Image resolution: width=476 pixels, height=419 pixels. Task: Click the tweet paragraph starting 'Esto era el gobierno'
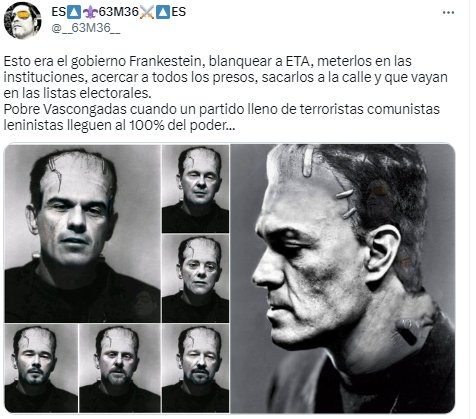point(226,77)
